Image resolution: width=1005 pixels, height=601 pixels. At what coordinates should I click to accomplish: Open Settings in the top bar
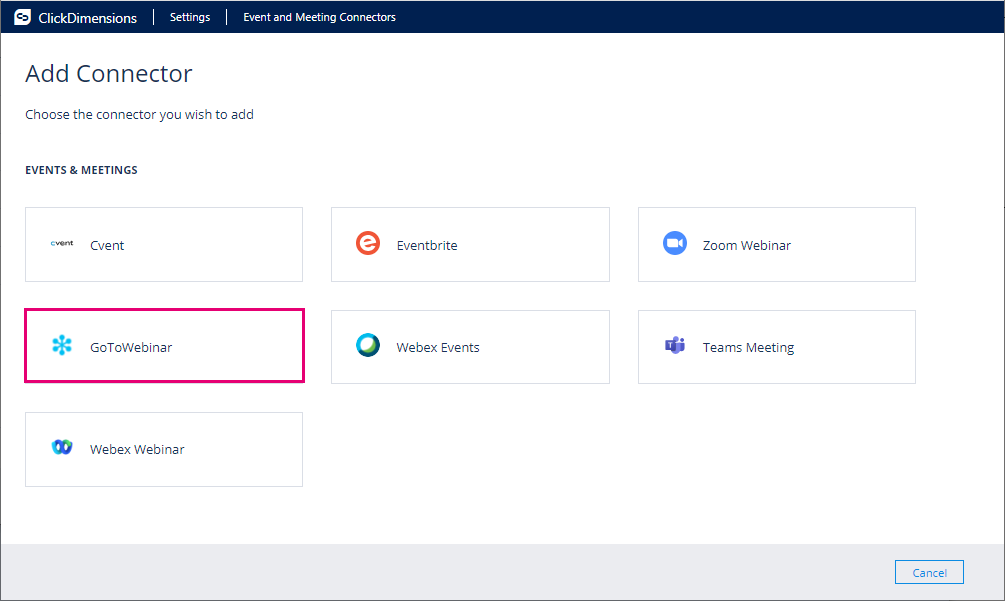(190, 17)
